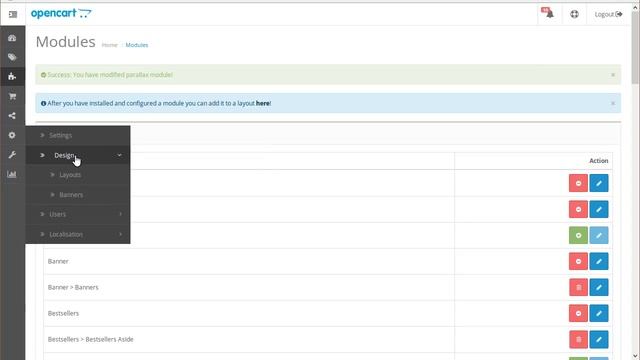This screenshot has width=640, height=360.
Task: Edit the Banner module
Action: (599, 261)
